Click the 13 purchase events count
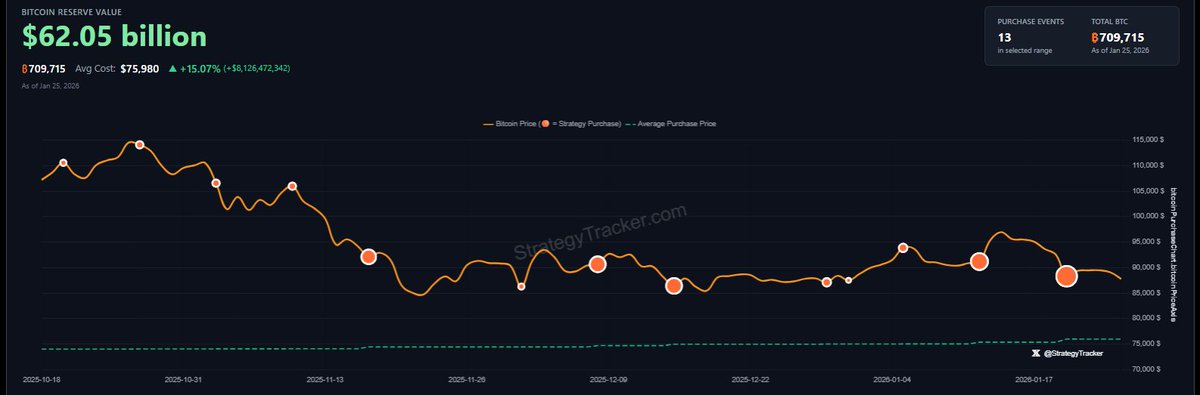The width and height of the screenshot is (1200, 395). (1004, 37)
